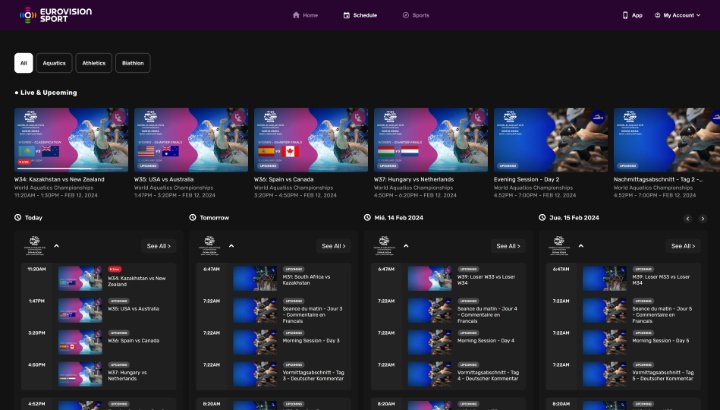Click See All in 15 Feb column

pos(683,246)
